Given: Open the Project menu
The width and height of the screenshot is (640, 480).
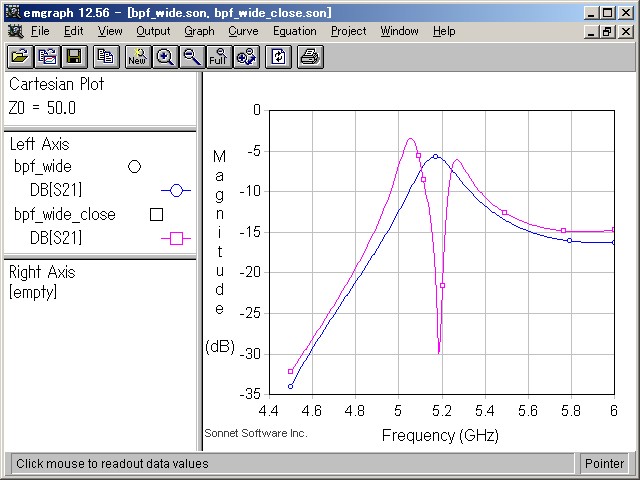Looking at the screenshot, I should (x=349, y=31).
